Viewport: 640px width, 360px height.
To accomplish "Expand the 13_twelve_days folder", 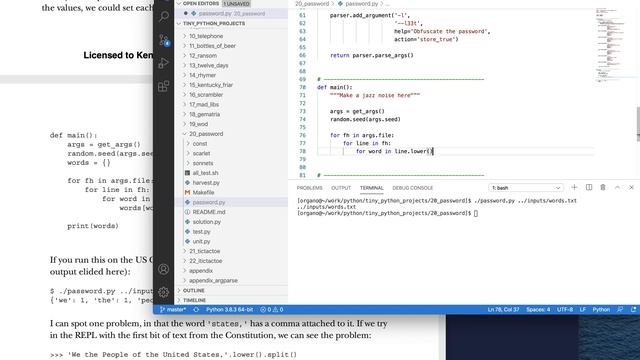I will point(209,65).
